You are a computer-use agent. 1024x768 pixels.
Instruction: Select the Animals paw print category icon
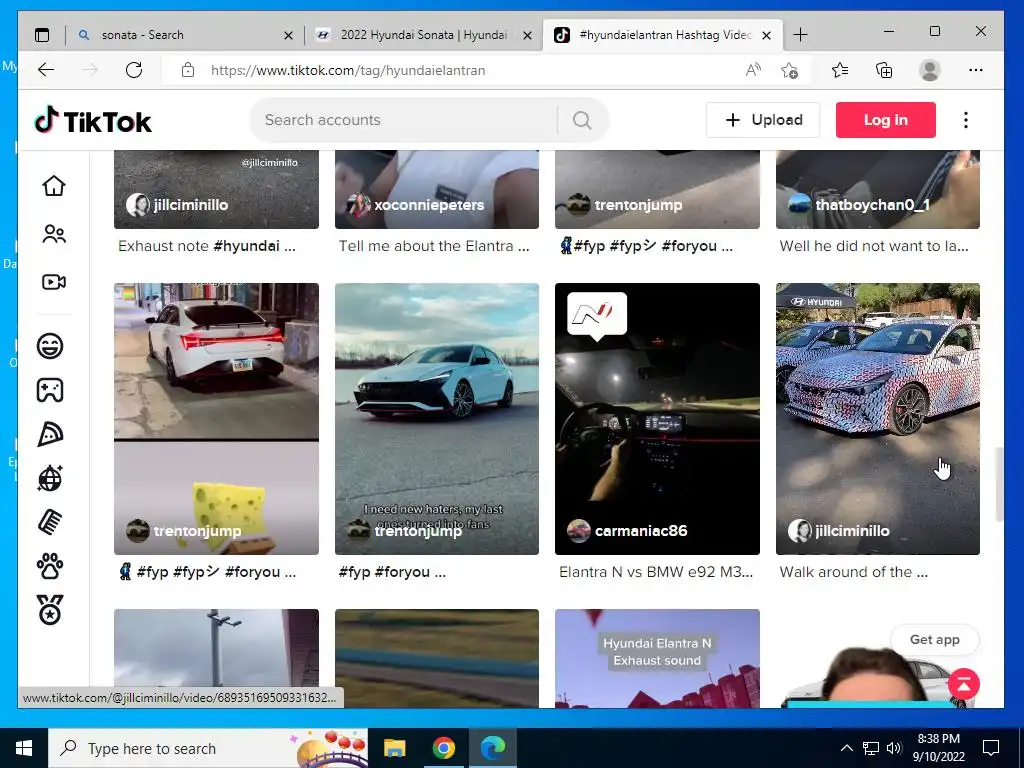coord(50,566)
